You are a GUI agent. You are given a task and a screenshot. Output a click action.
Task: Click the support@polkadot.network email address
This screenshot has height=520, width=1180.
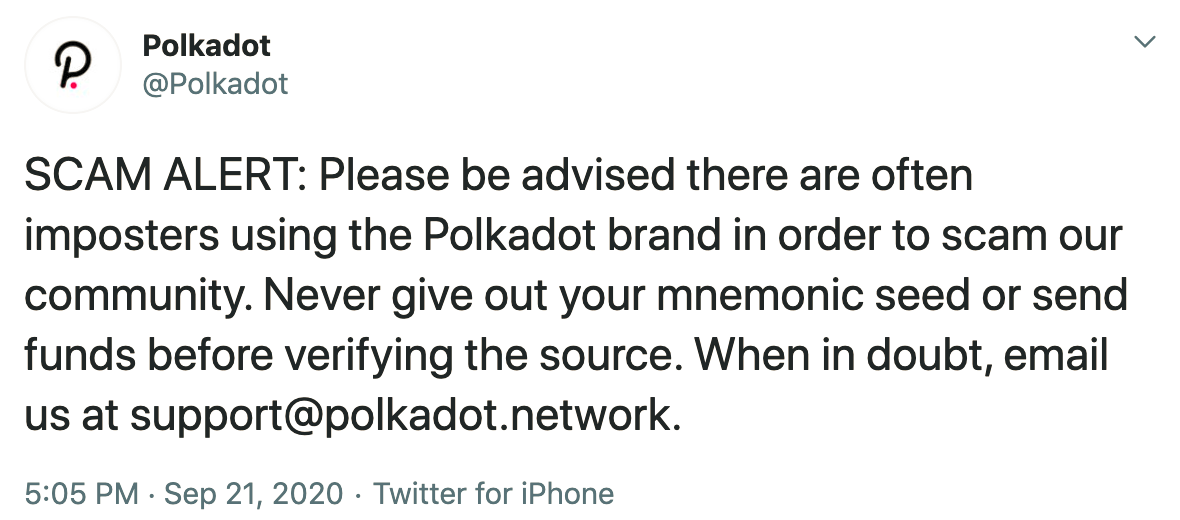[x=405, y=415]
